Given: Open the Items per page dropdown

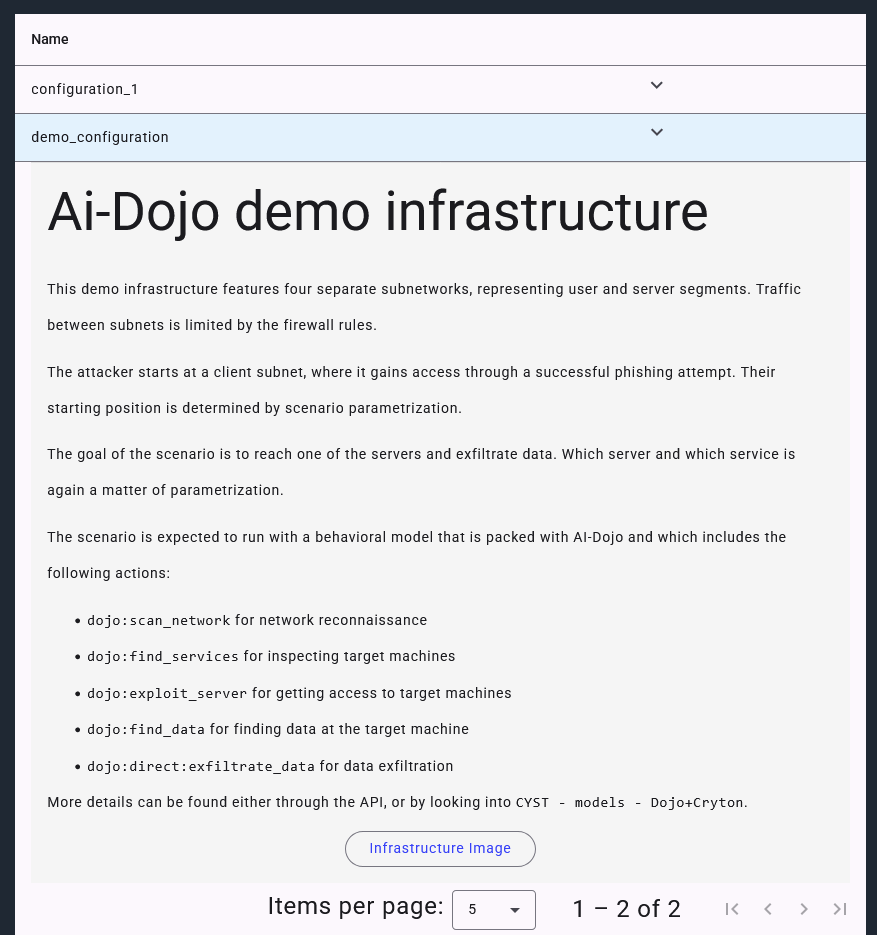Looking at the screenshot, I should coord(494,910).
